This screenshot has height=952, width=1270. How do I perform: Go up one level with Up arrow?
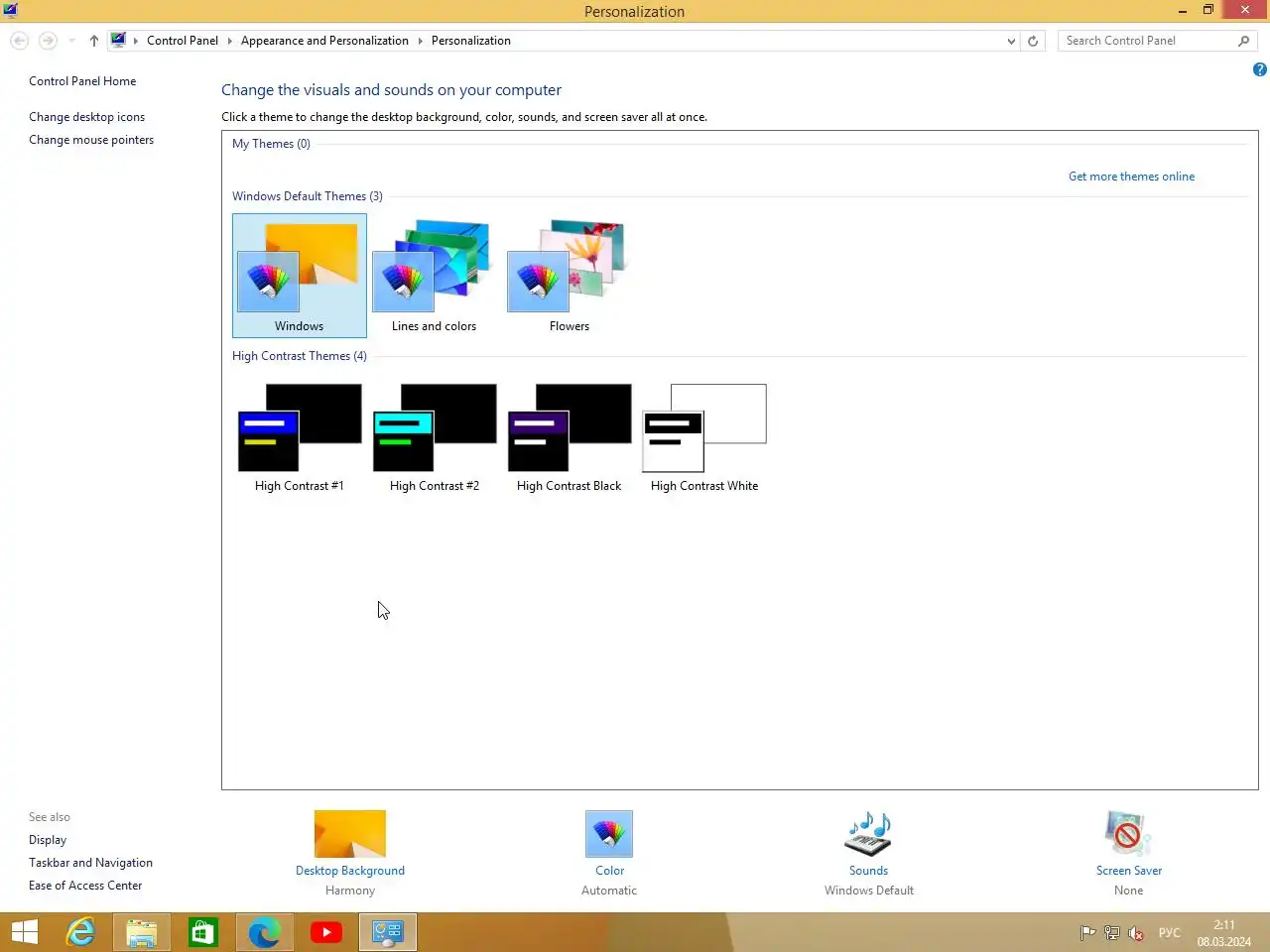point(94,41)
